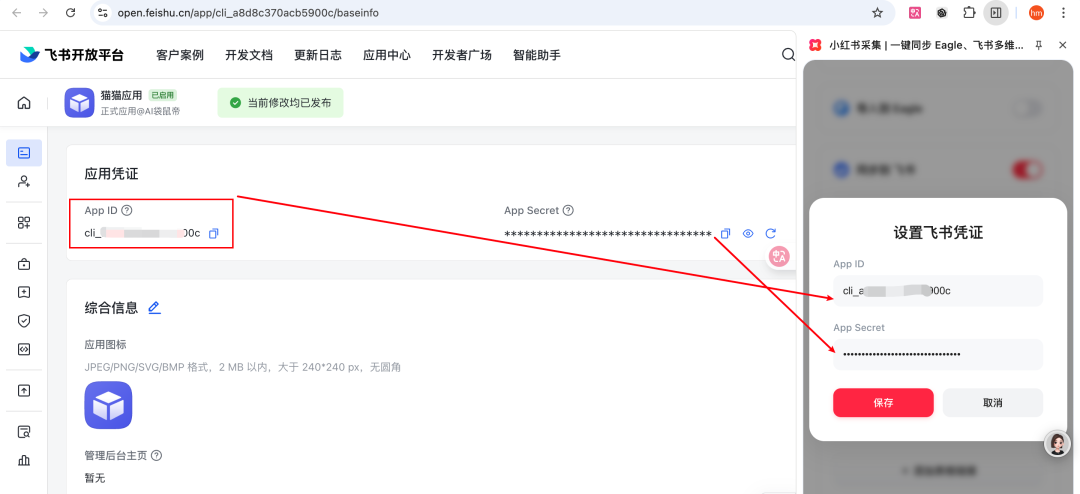Reveal App Secret with eye icon
Viewport: 1080px width, 494px height.
tap(748, 234)
